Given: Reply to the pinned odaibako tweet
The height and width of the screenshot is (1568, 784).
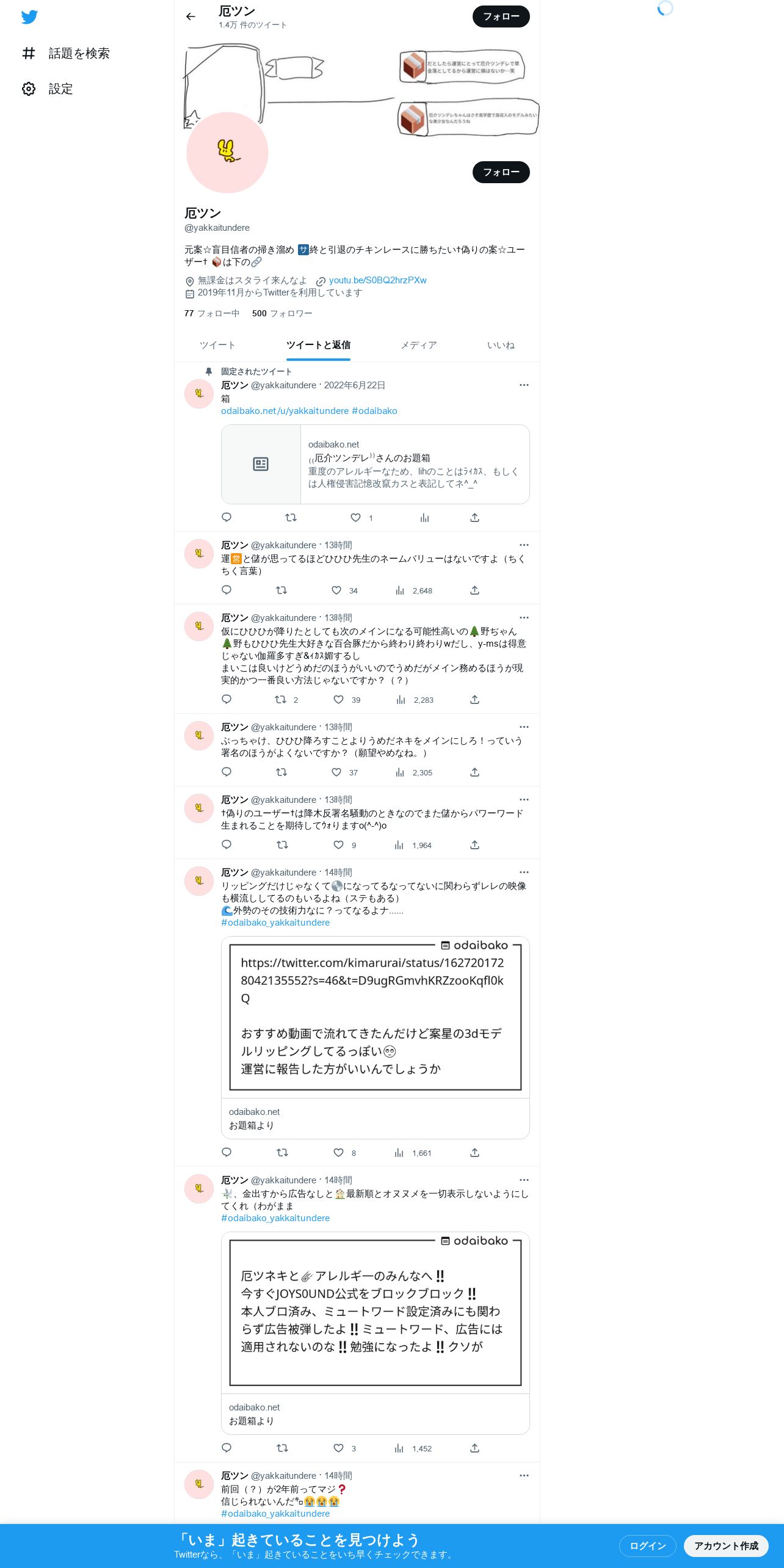Looking at the screenshot, I should 227,518.
